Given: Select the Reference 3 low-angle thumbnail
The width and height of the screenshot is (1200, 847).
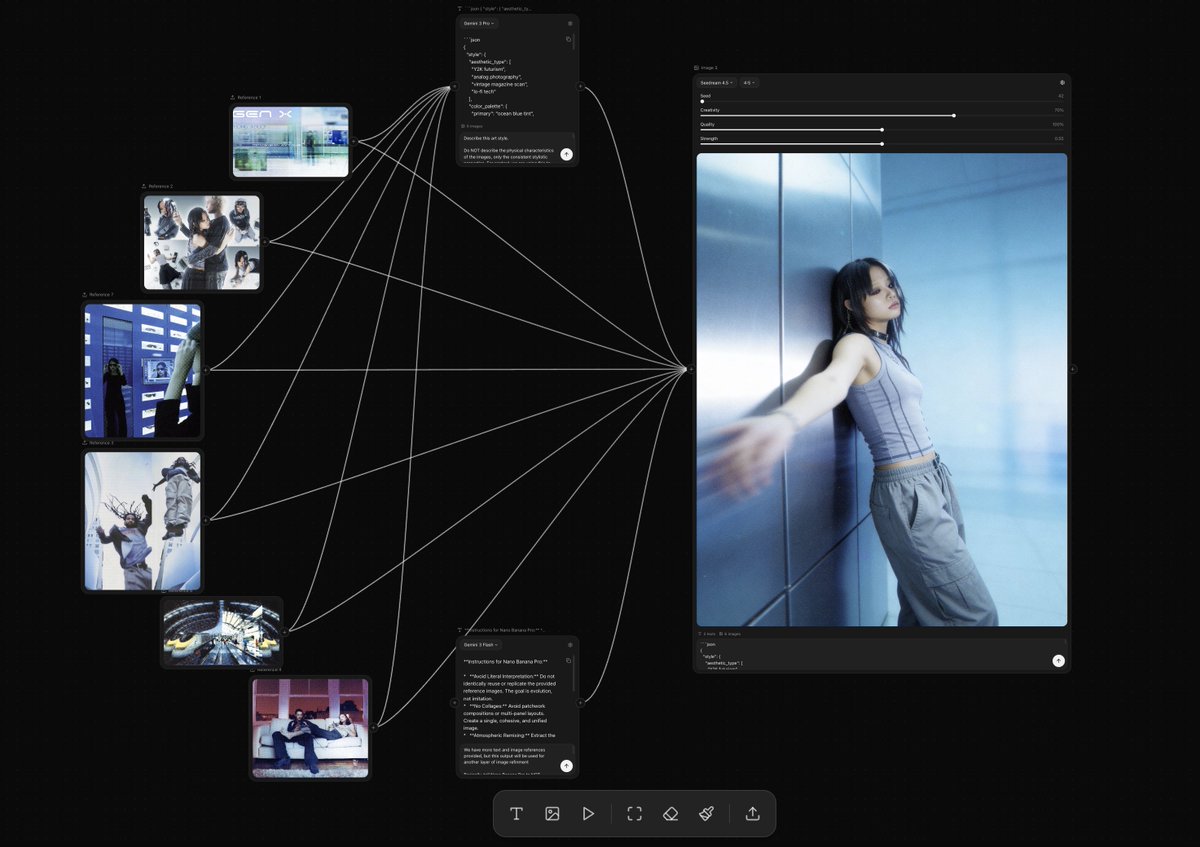Looking at the screenshot, I should (x=143, y=520).
